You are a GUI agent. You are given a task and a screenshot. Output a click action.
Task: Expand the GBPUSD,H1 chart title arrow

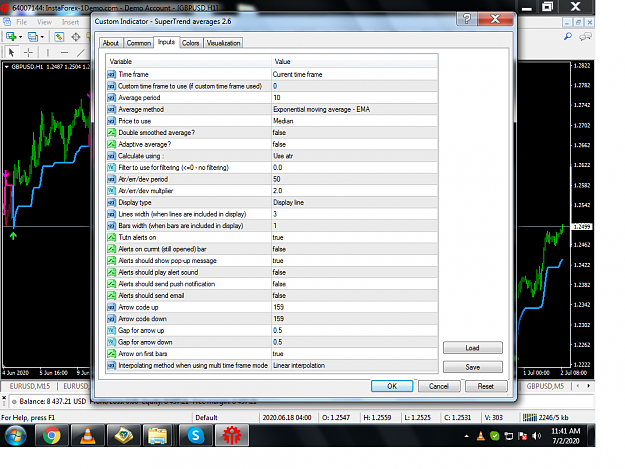click(x=7, y=67)
